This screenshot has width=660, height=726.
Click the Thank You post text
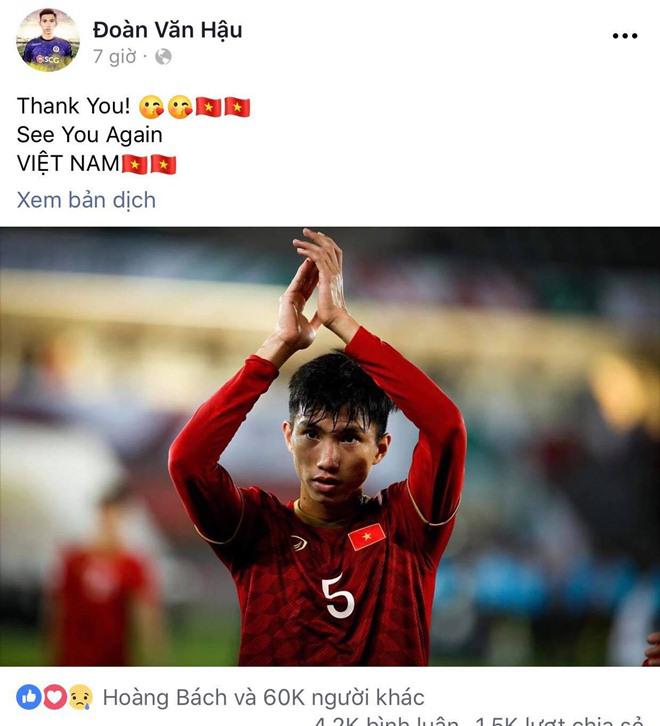[x=74, y=106]
